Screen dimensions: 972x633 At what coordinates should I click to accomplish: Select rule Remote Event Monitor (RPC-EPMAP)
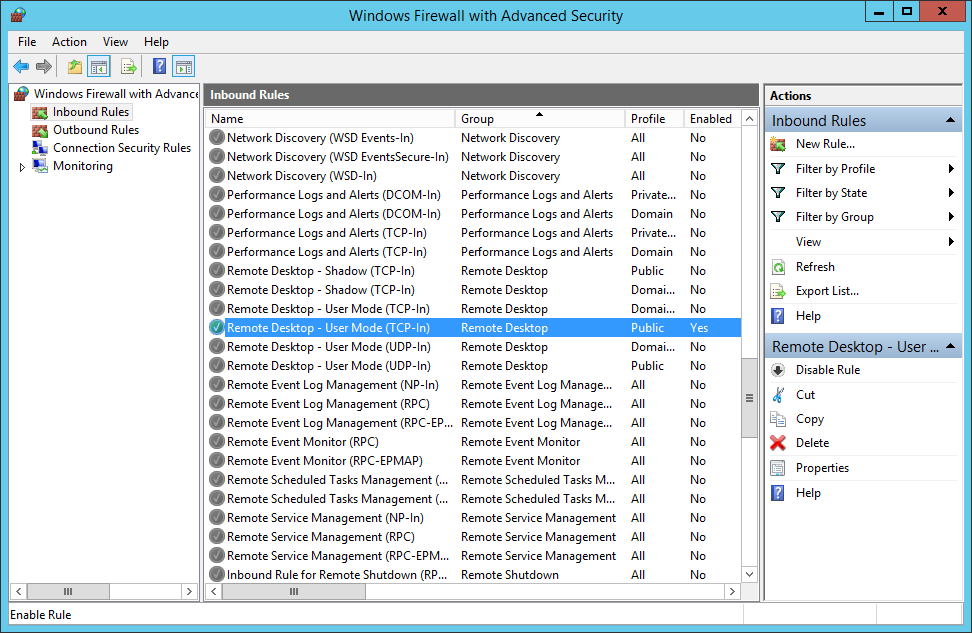(474, 461)
